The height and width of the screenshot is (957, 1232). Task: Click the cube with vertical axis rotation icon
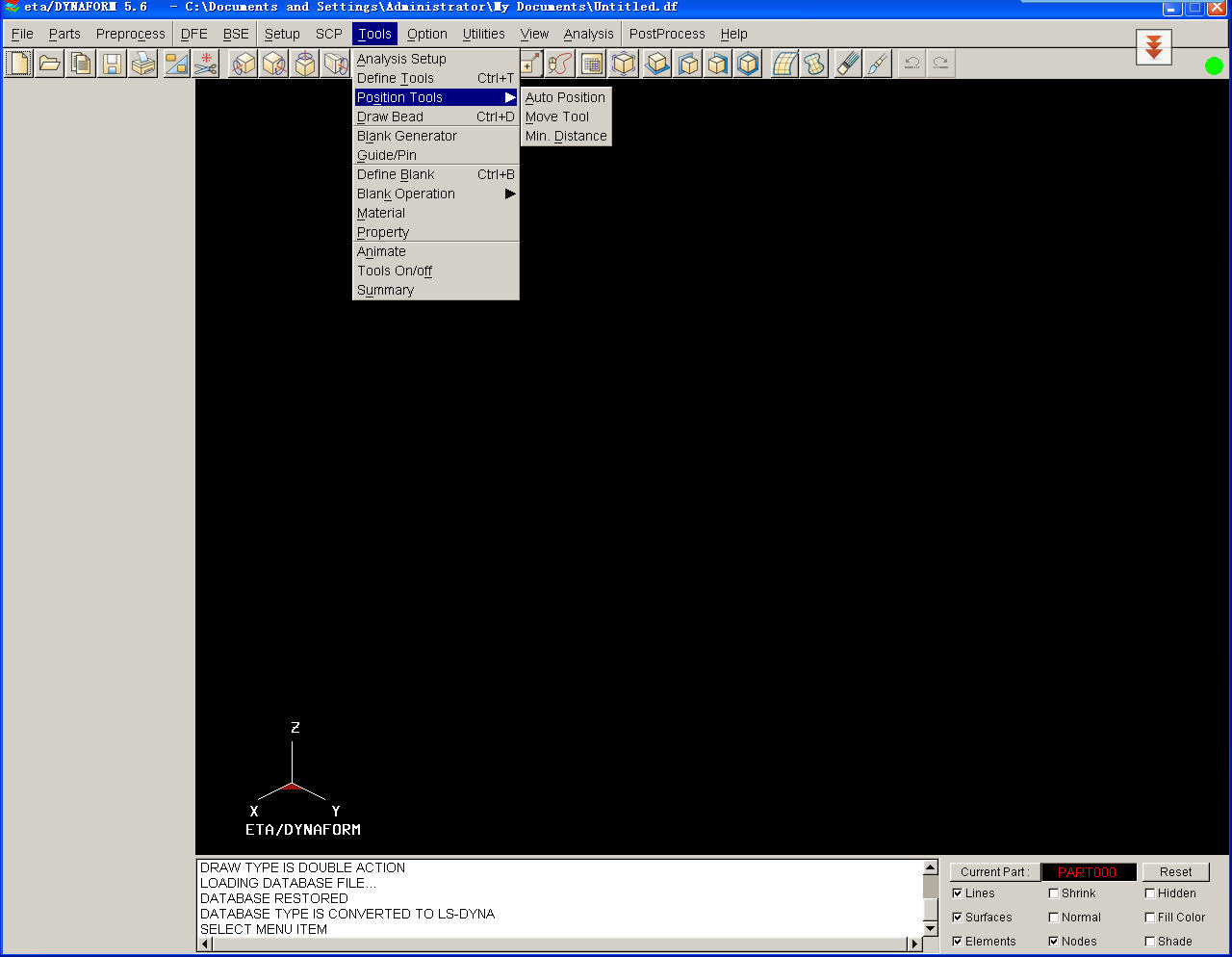coord(306,65)
